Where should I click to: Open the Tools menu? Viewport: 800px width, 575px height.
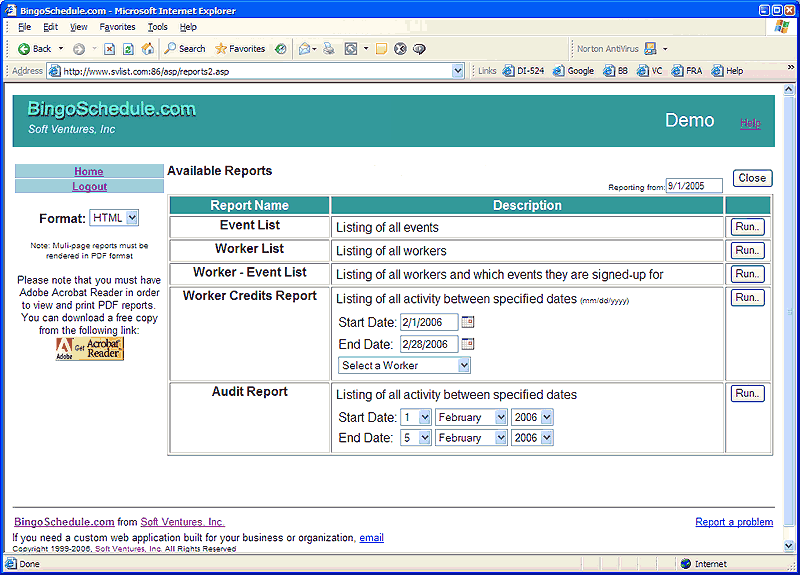pos(157,27)
